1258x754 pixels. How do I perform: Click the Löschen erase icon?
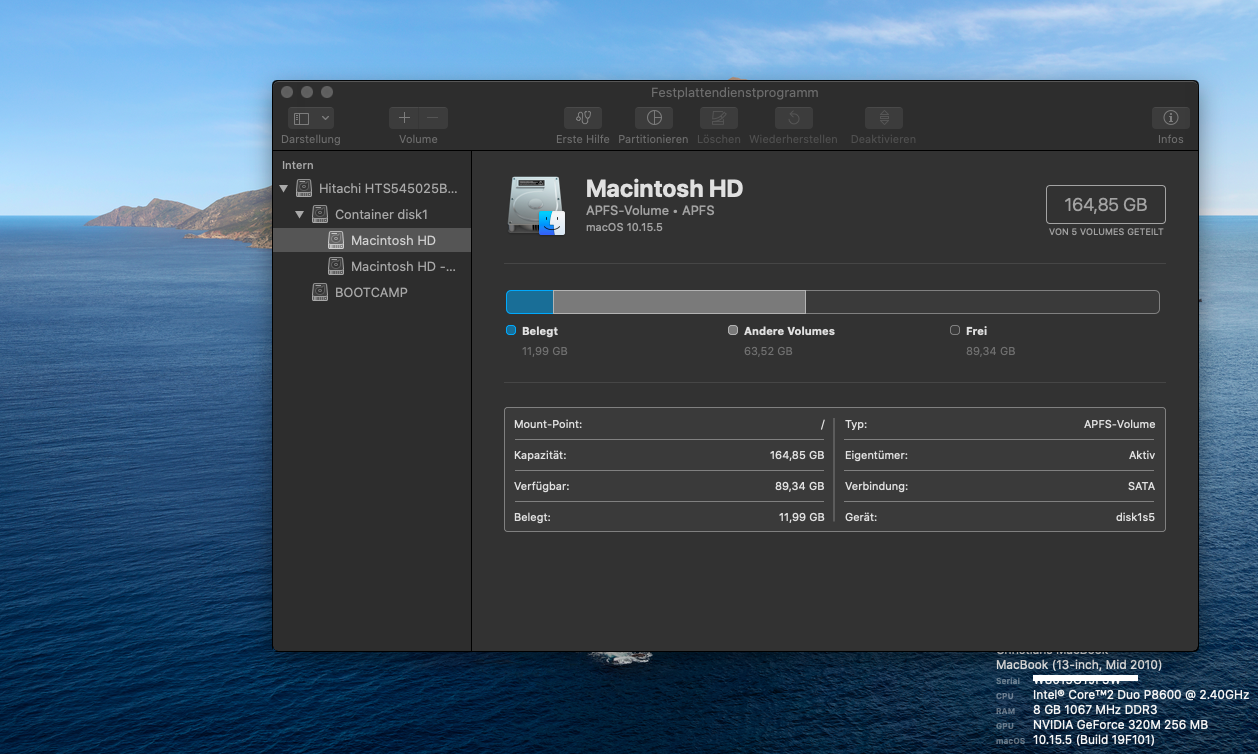(x=718, y=118)
